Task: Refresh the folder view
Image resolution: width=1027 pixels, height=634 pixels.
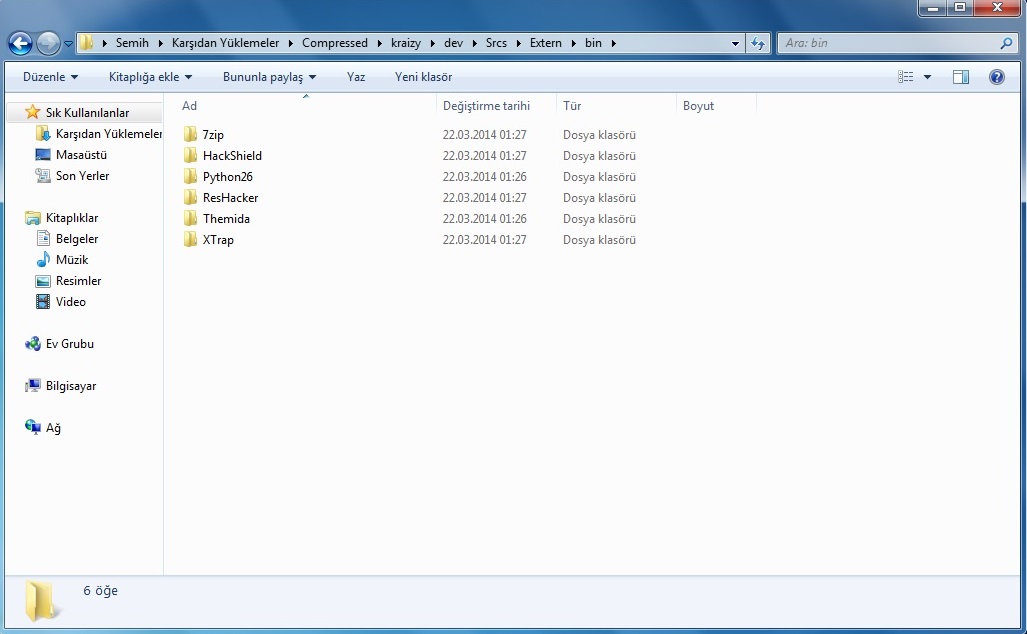Action: 758,43
